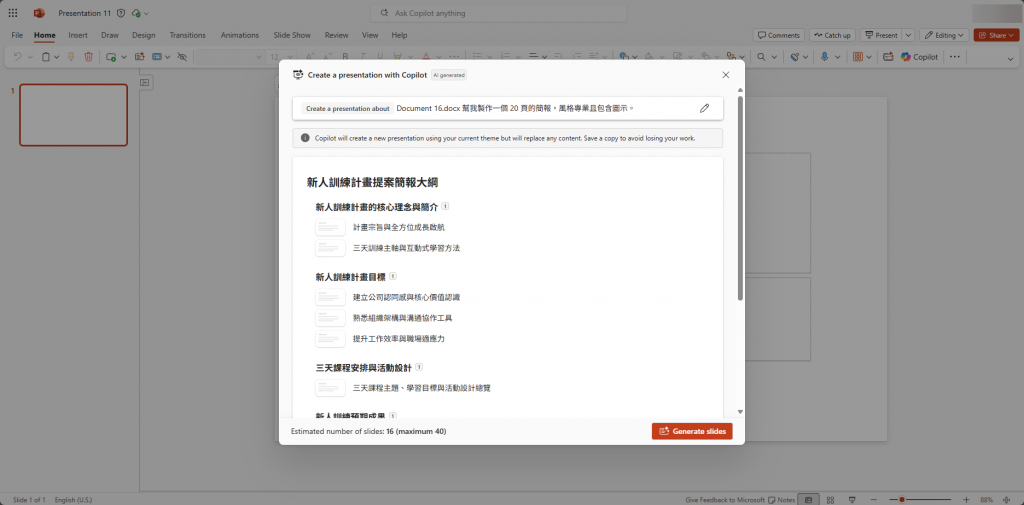The height and width of the screenshot is (505, 1024).
Task: Select the Format Painter icon
Action: click(x=72, y=57)
